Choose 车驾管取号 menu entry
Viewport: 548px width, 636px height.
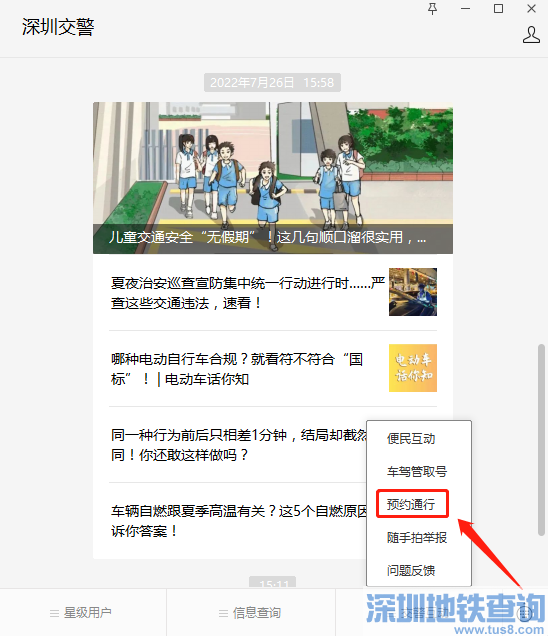(417, 471)
